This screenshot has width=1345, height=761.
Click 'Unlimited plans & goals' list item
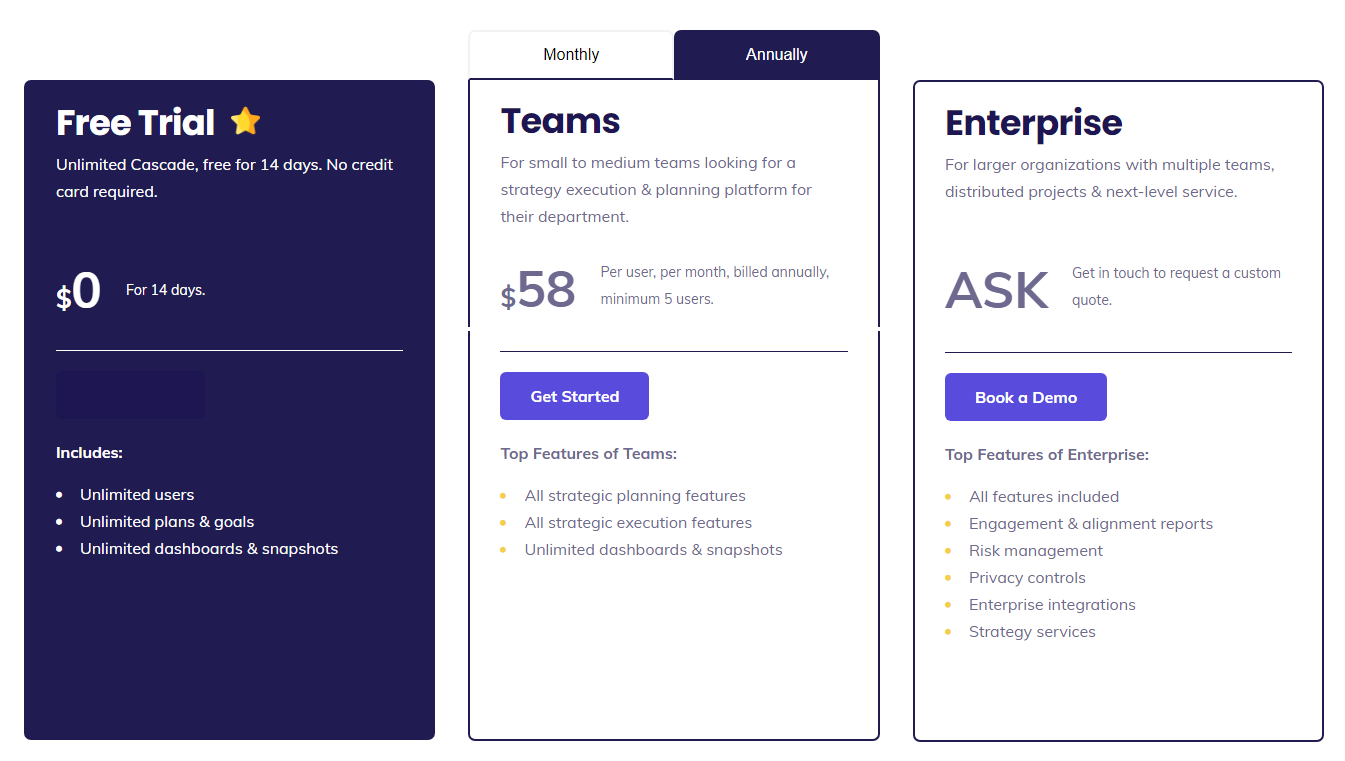pos(167,522)
